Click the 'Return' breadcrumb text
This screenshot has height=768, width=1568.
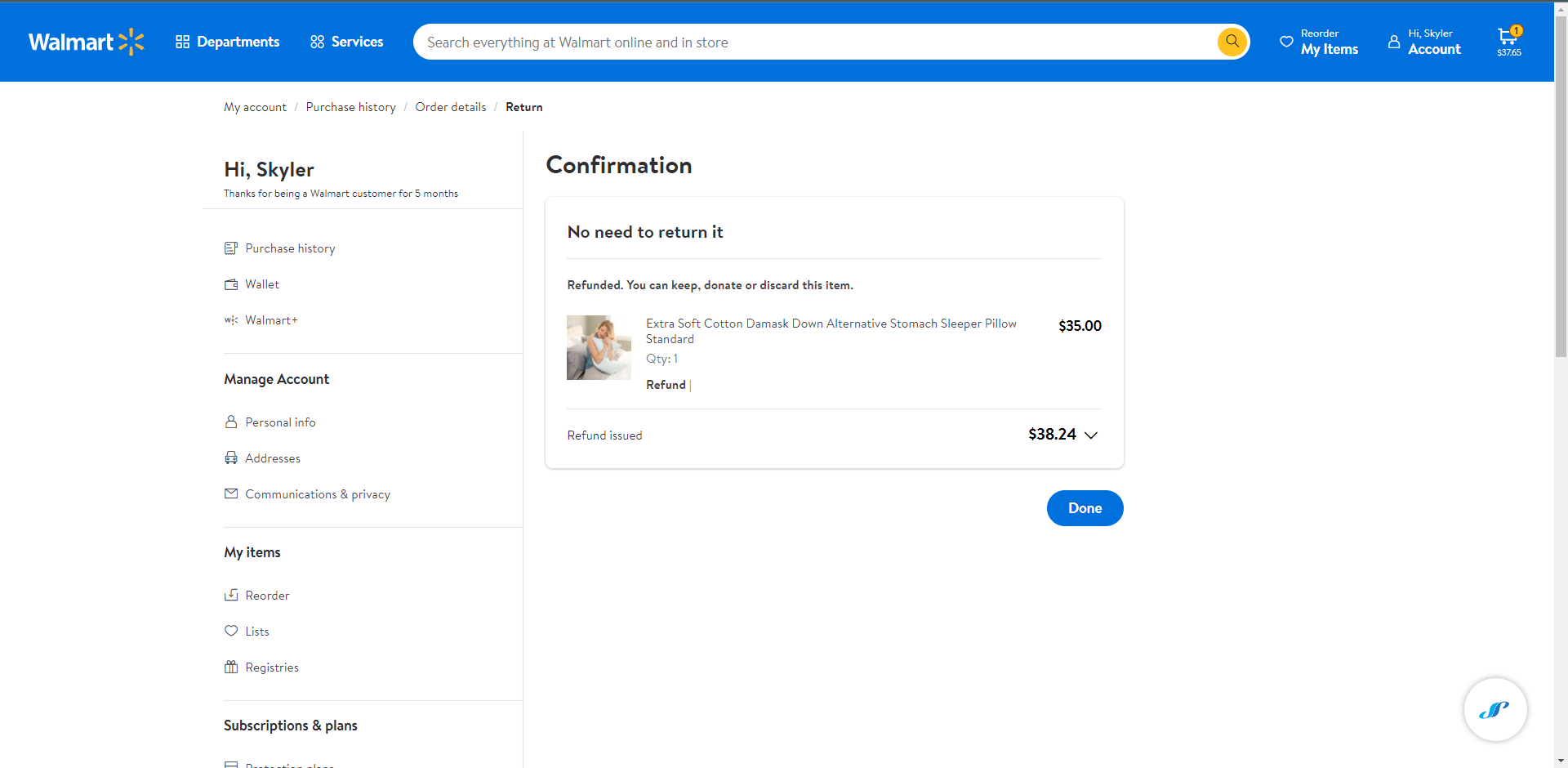[x=524, y=107]
